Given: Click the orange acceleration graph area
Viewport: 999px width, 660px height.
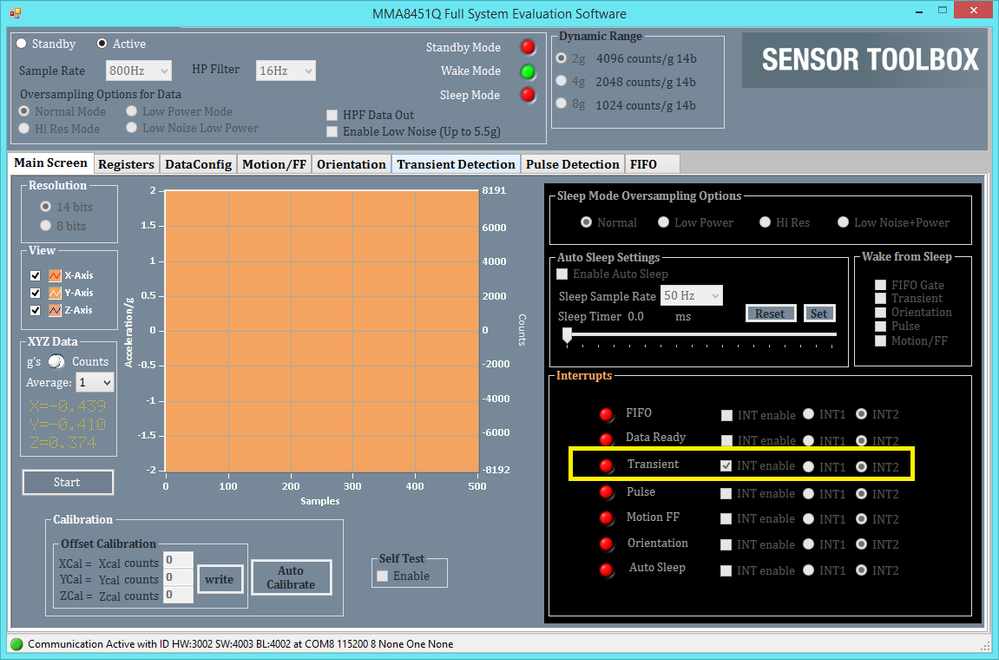Looking at the screenshot, I should coord(322,331).
